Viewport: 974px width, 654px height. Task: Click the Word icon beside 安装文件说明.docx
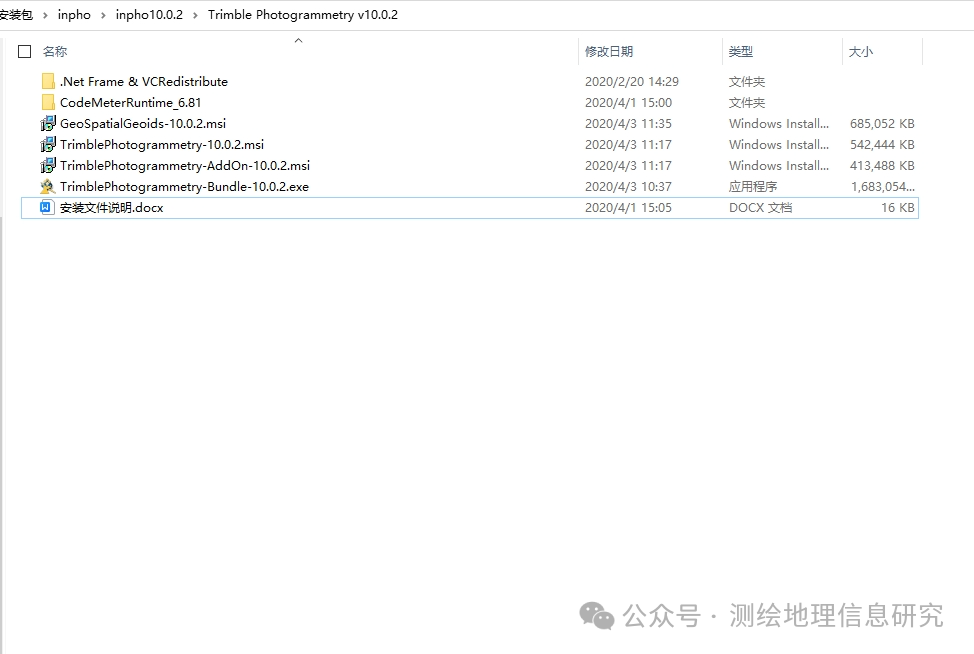pos(46,207)
